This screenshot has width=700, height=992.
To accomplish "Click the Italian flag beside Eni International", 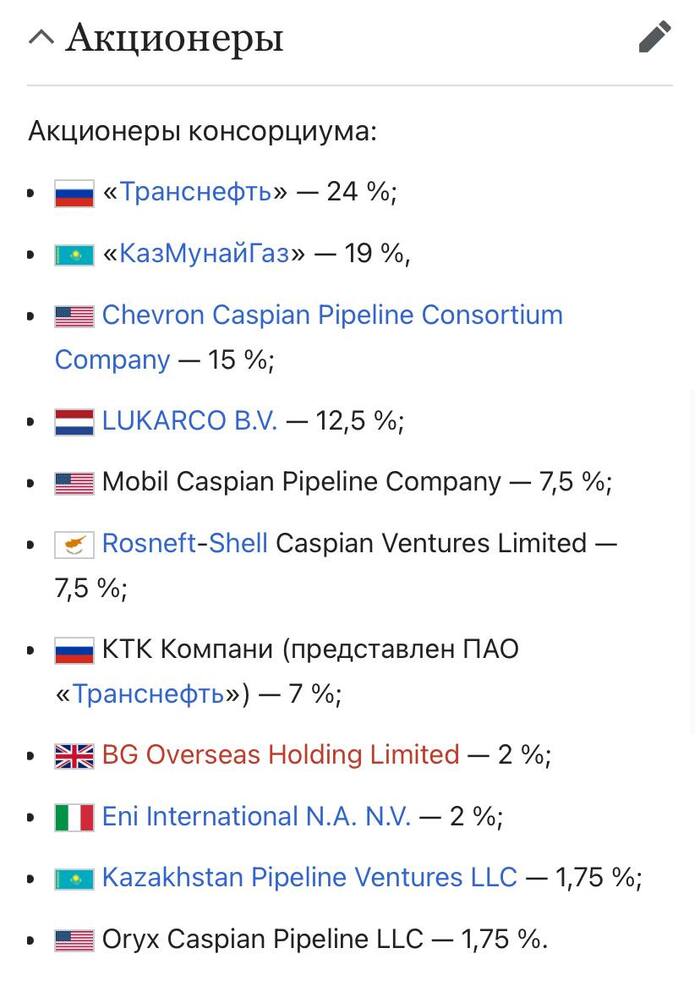I will click(74, 818).
